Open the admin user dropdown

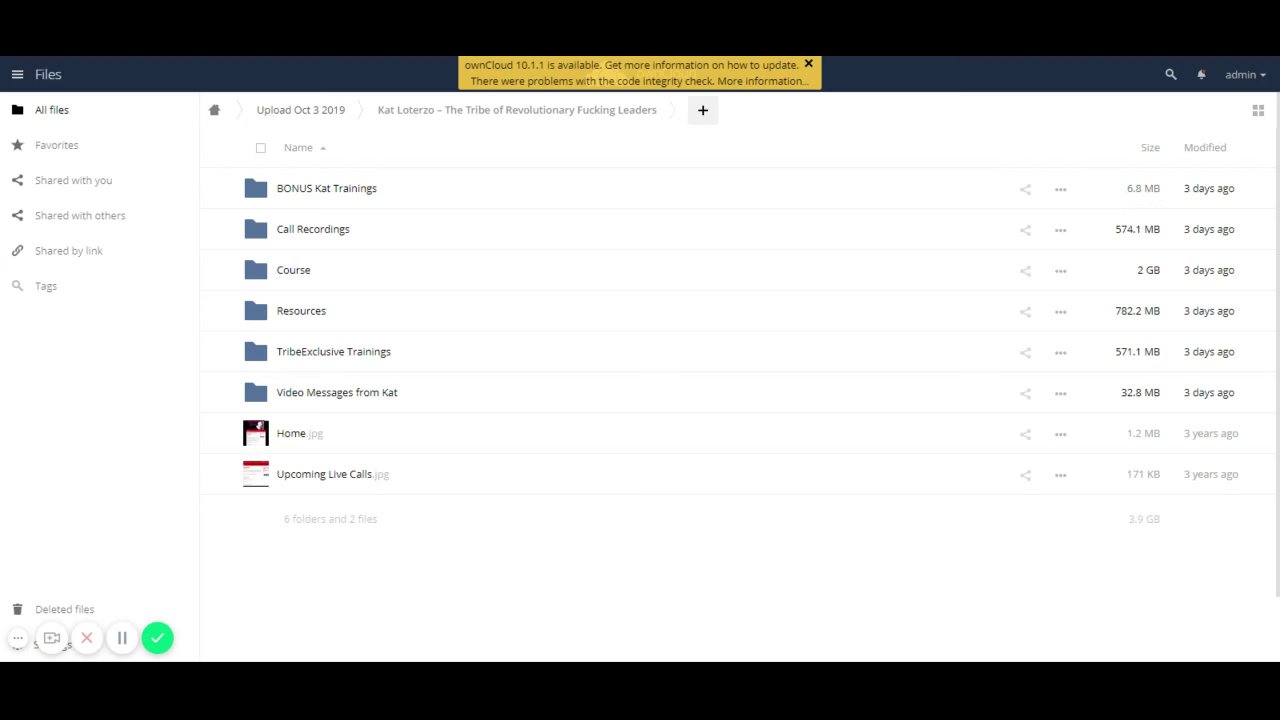[1245, 74]
